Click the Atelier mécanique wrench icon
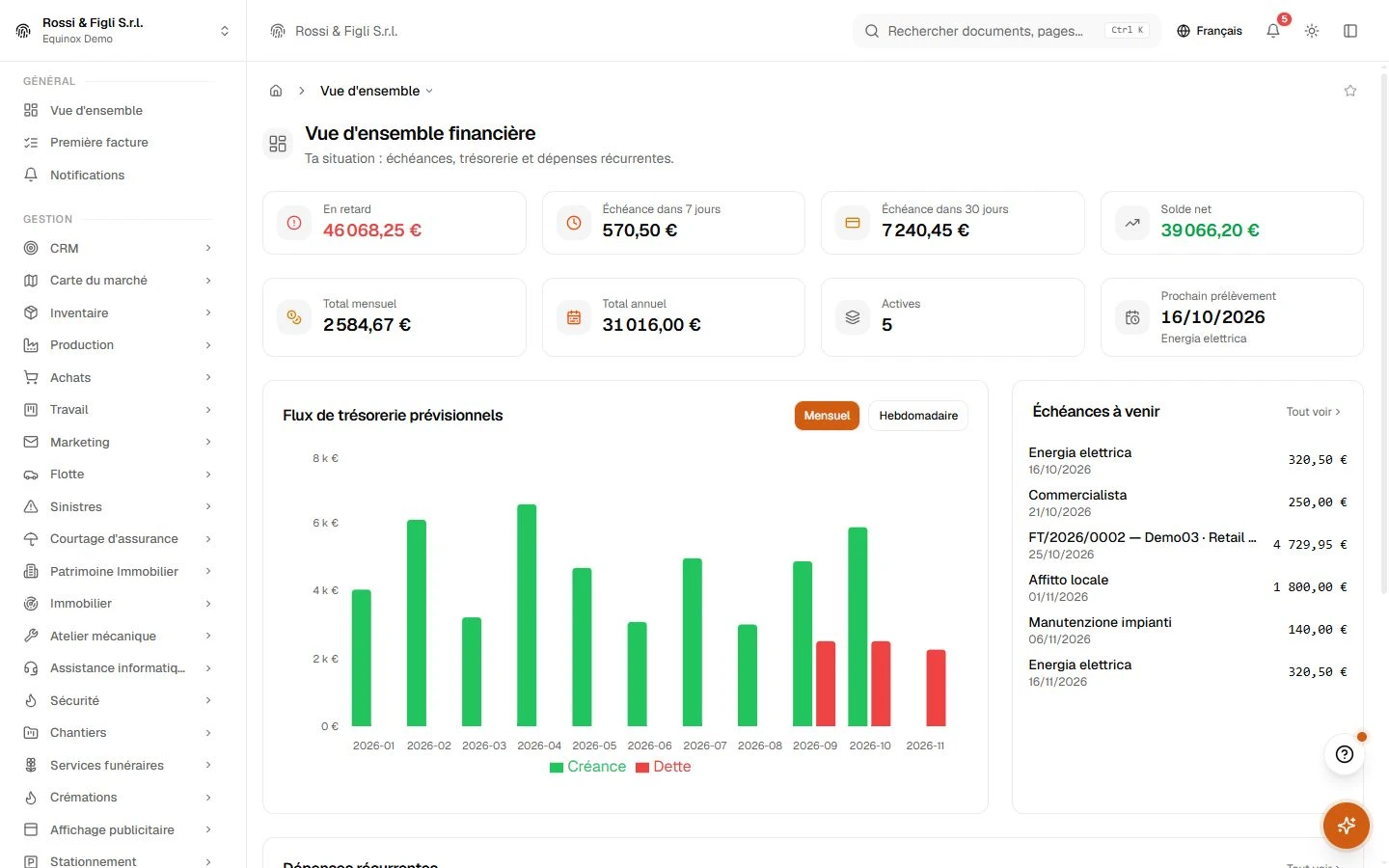The image size is (1389, 868). click(x=31, y=636)
